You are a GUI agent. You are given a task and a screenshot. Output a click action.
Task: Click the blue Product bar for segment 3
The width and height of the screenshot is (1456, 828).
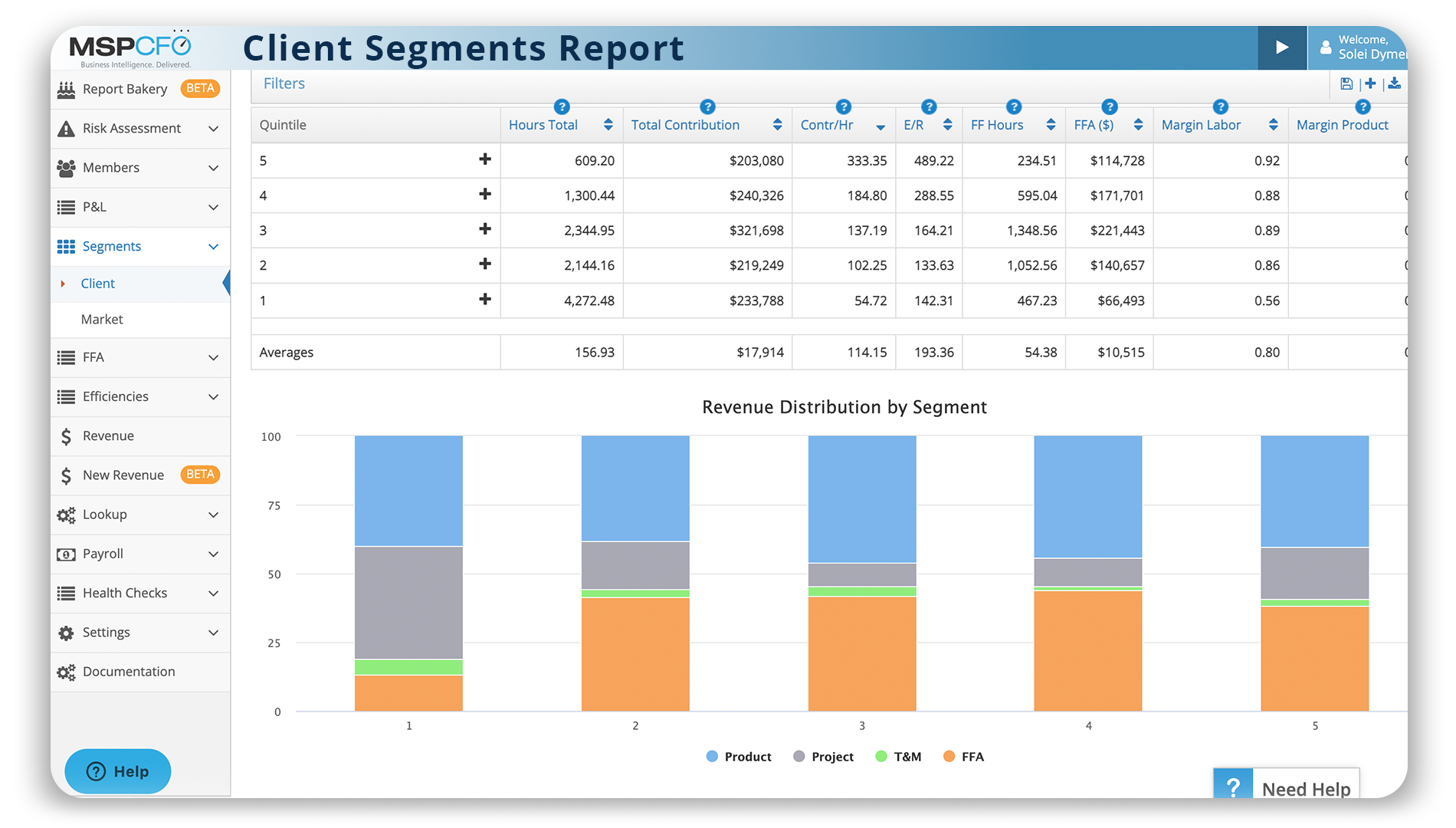pos(862,499)
